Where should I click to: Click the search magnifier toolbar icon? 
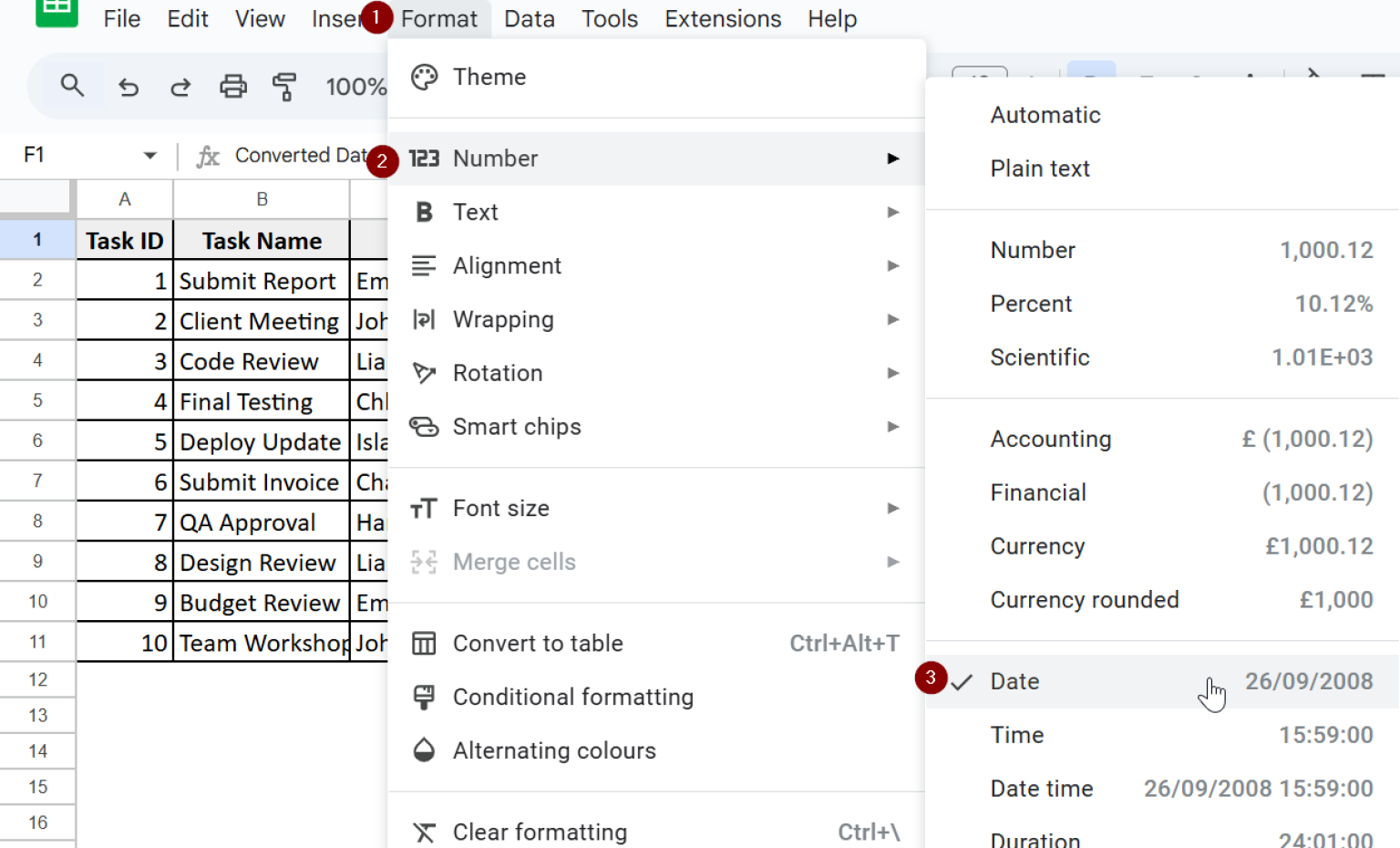(72, 87)
